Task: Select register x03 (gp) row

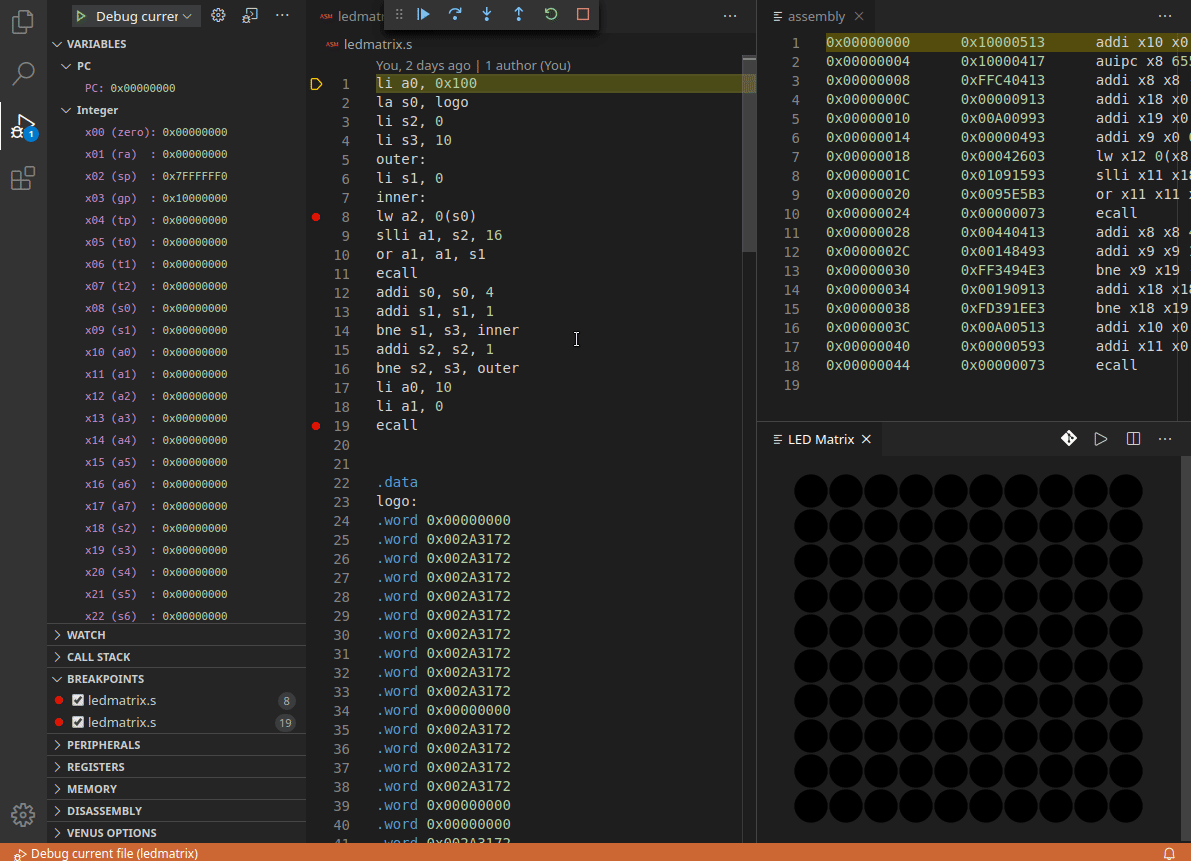Action: (176, 198)
